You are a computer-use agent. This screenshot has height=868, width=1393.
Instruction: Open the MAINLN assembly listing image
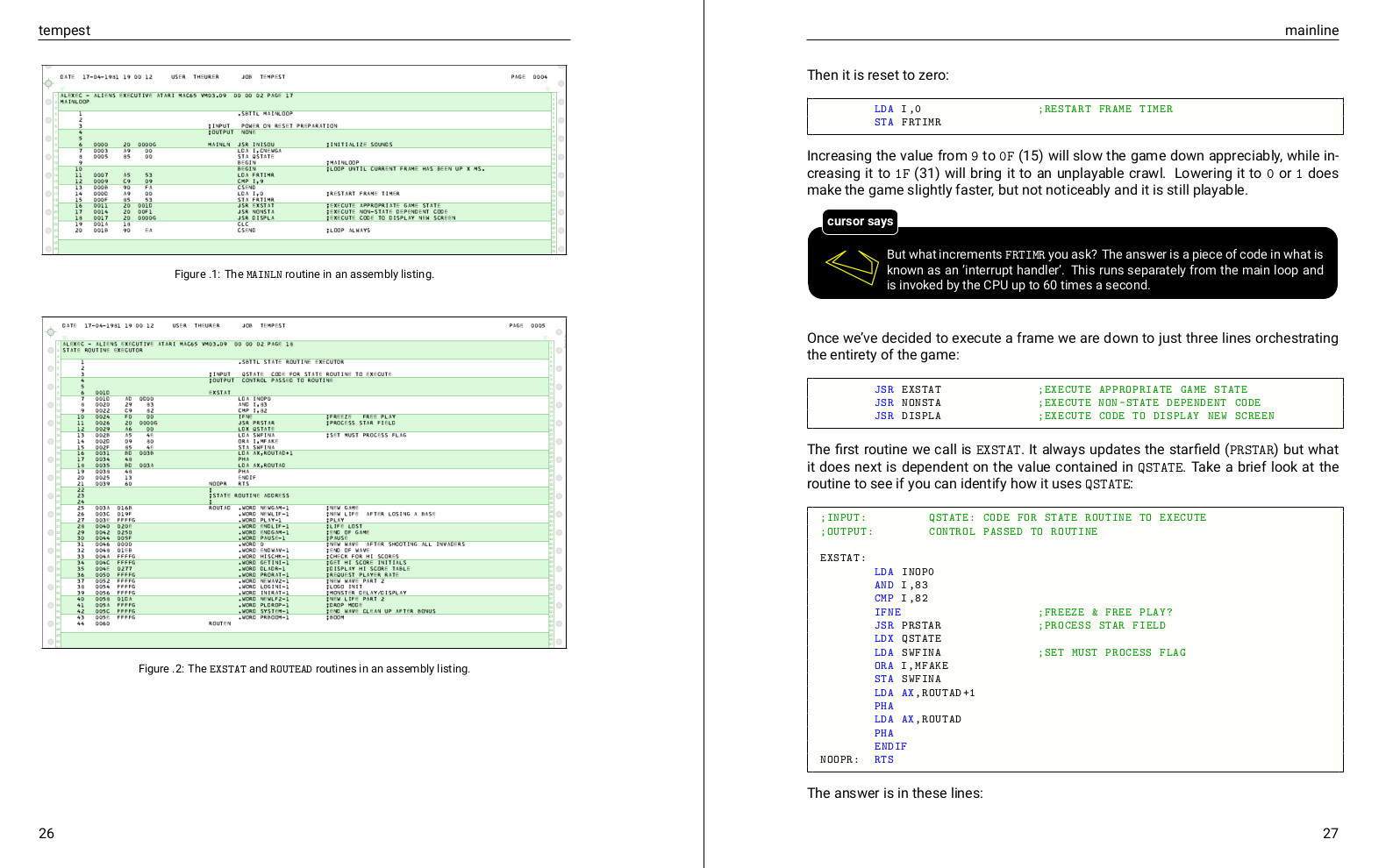304,160
